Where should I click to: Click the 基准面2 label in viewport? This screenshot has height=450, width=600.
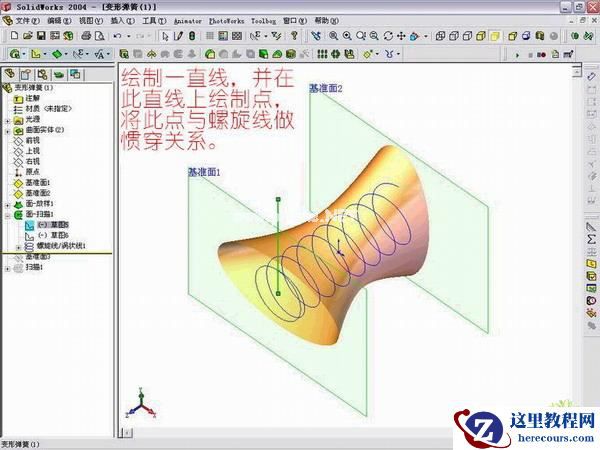pyautogui.click(x=326, y=88)
